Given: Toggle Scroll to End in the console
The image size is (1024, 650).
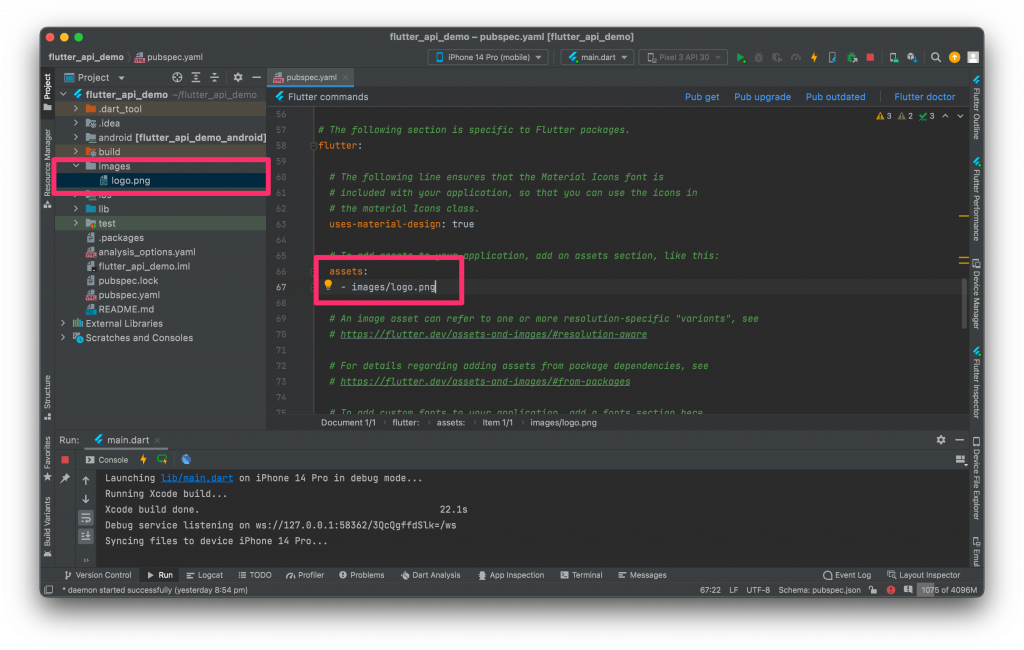Looking at the screenshot, I should coord(86,536).
